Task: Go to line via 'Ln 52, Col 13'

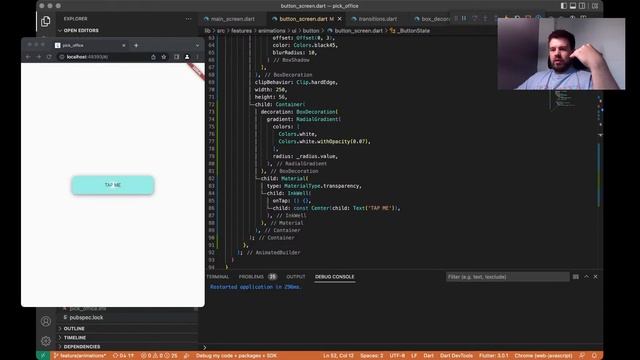Action: pos(338,356)
